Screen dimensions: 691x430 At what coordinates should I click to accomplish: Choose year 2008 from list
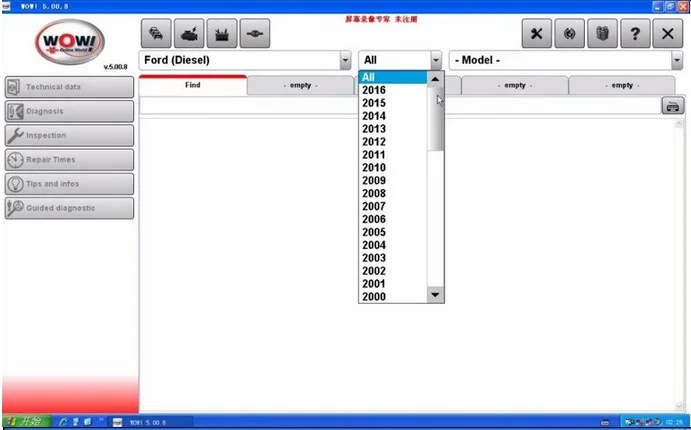393,193
